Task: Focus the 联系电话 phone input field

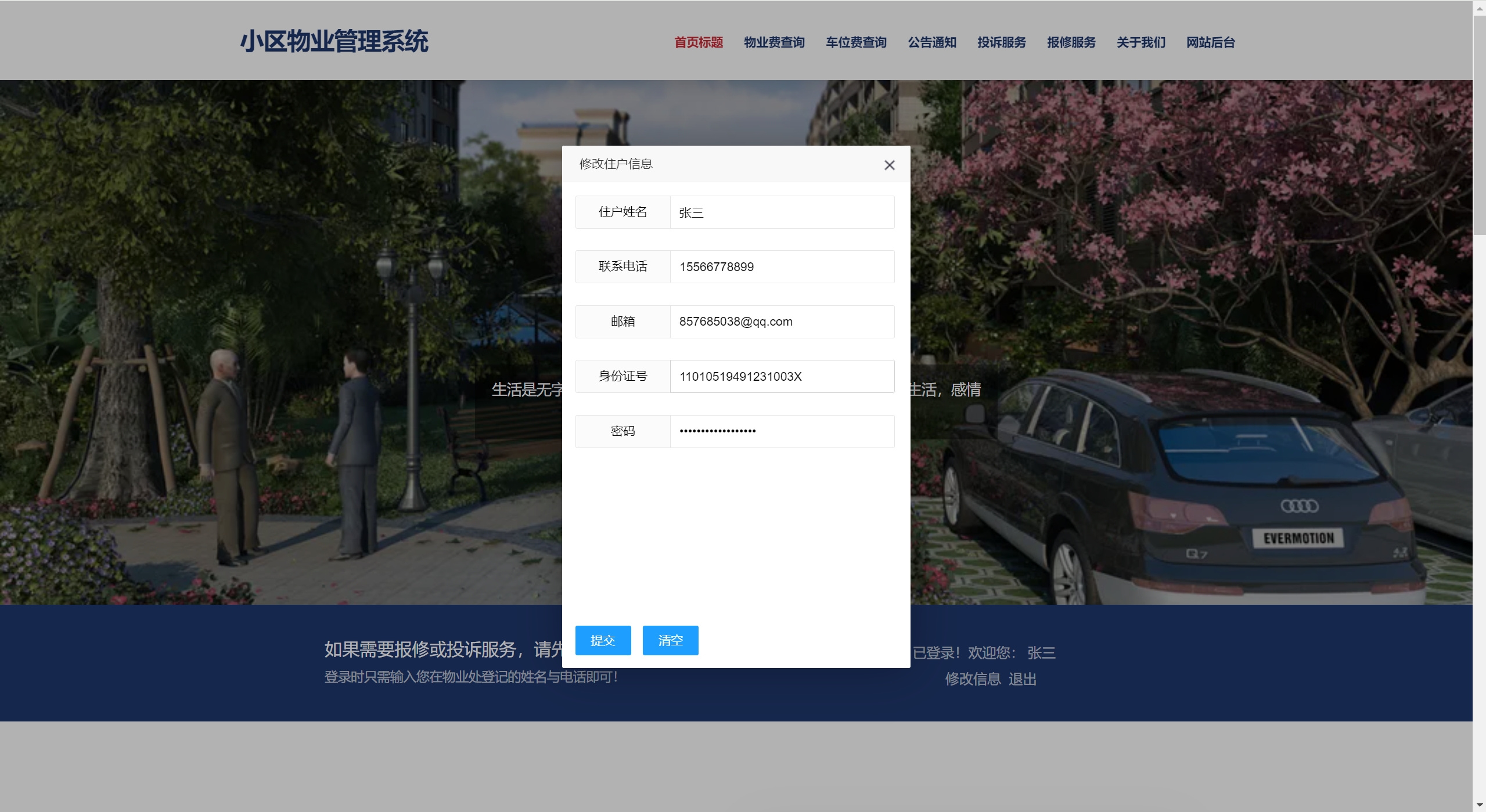Action: pos(782,267)
